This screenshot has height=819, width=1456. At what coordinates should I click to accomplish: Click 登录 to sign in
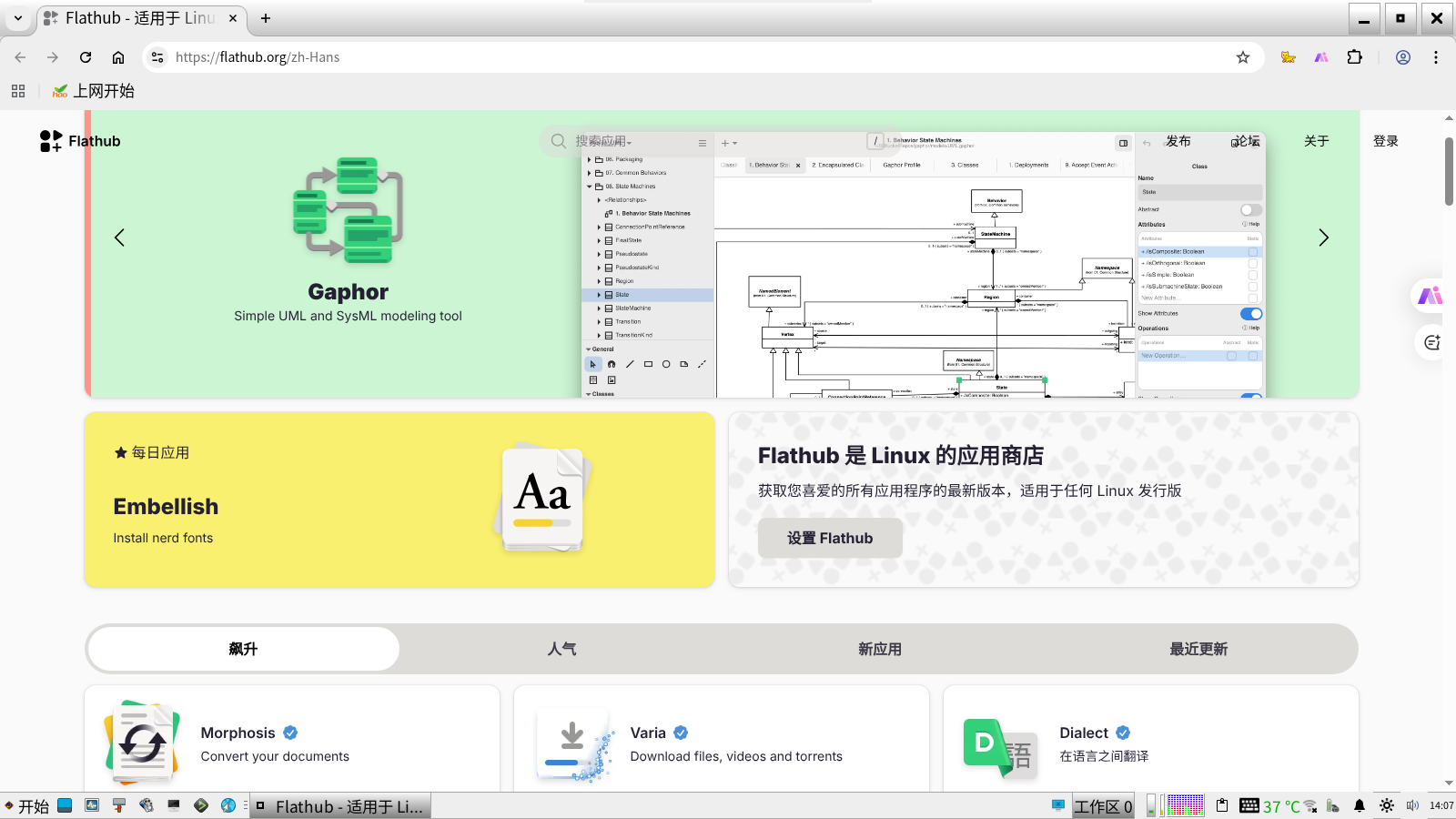[x=1386, y=141]
